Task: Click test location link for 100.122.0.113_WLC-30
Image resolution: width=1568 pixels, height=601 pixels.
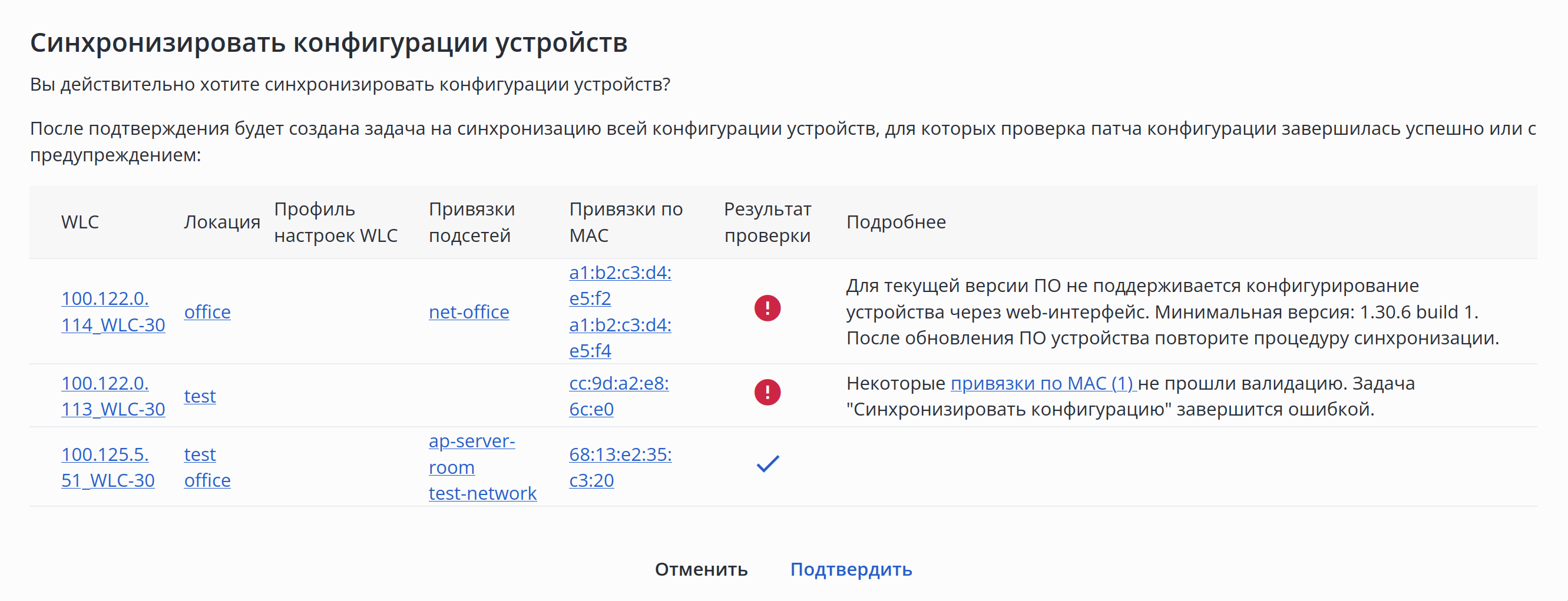Action: (200, 396)
